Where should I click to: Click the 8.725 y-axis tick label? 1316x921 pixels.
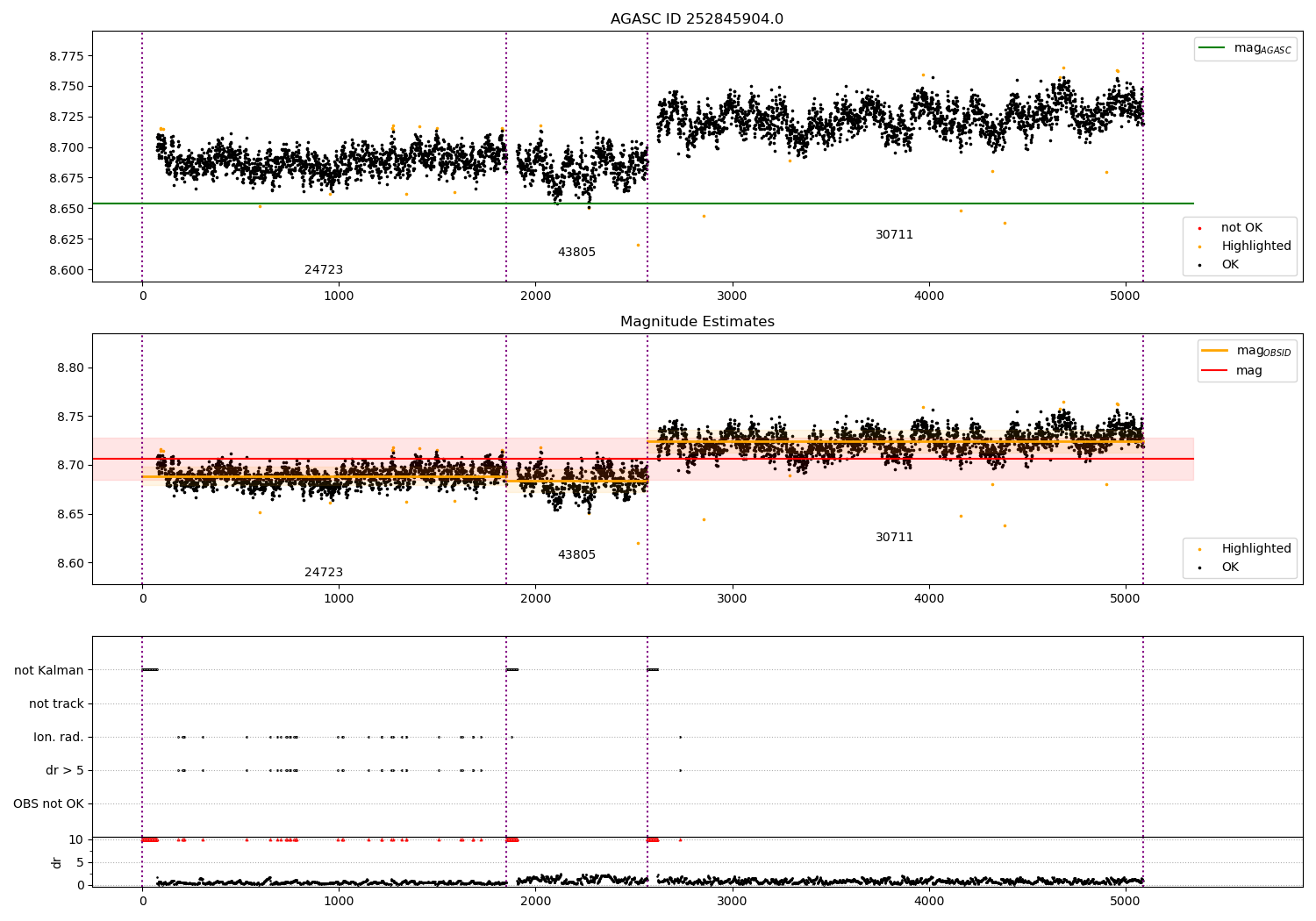pos(67,118)
